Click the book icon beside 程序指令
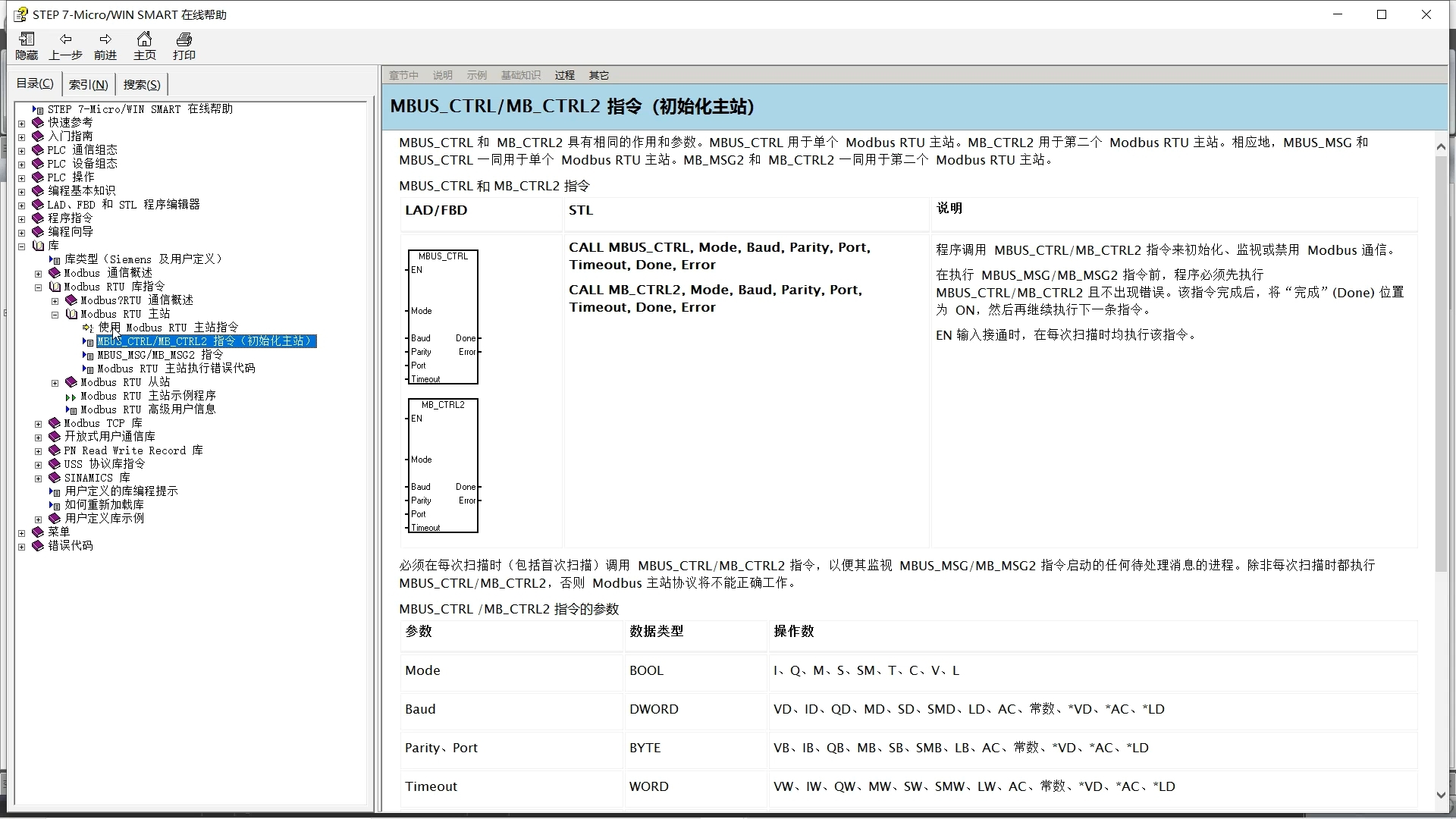The height and width of the screenshot is (819, 1456). point(38,218)
